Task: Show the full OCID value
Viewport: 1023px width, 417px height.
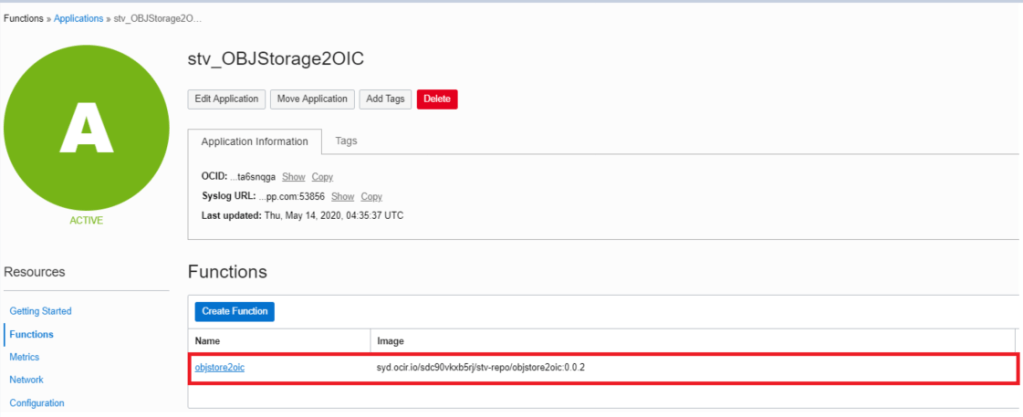Action: point(293,177)
